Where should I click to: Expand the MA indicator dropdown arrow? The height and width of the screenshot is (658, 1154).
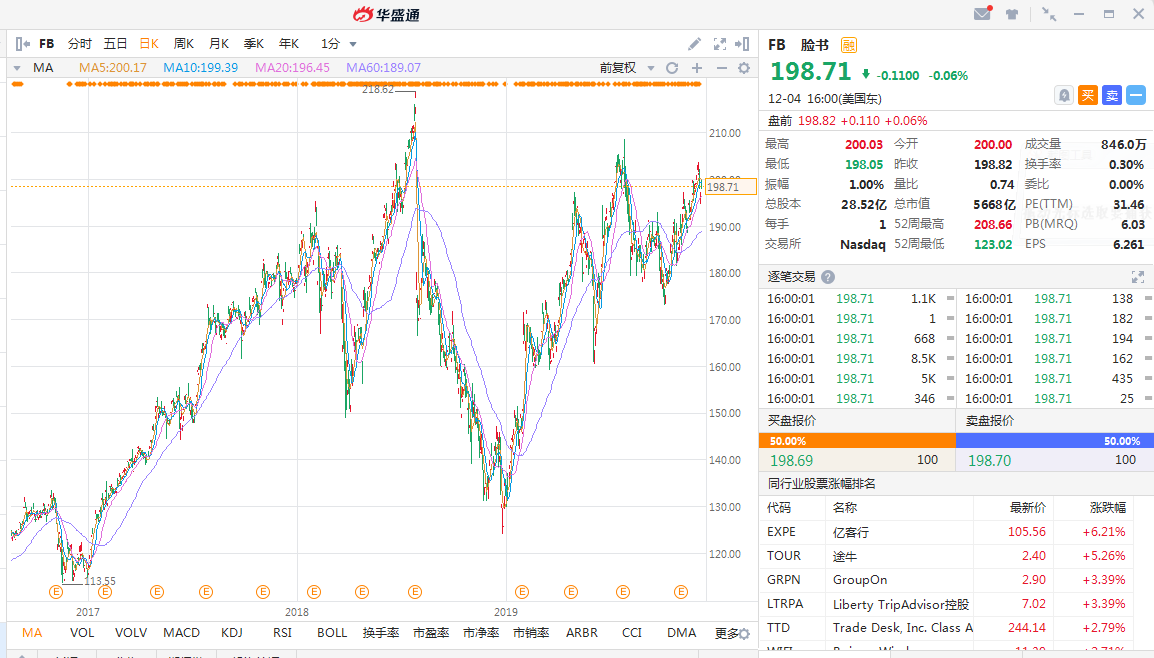(16, 68)
